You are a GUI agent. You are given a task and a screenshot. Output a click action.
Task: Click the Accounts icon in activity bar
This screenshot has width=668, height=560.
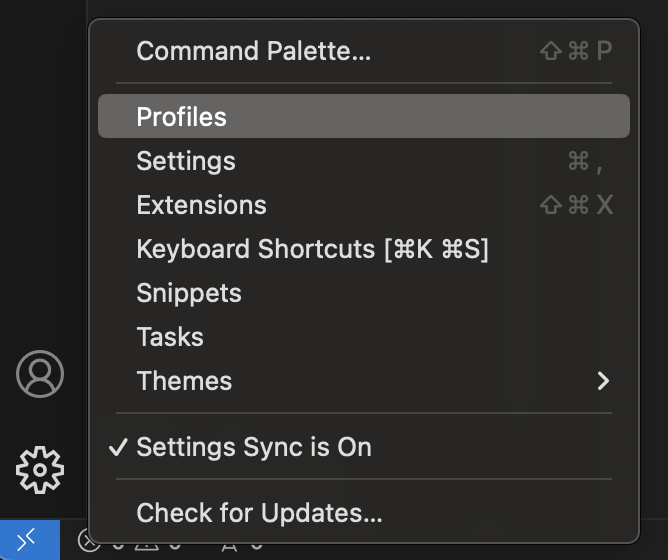(40, 374)
